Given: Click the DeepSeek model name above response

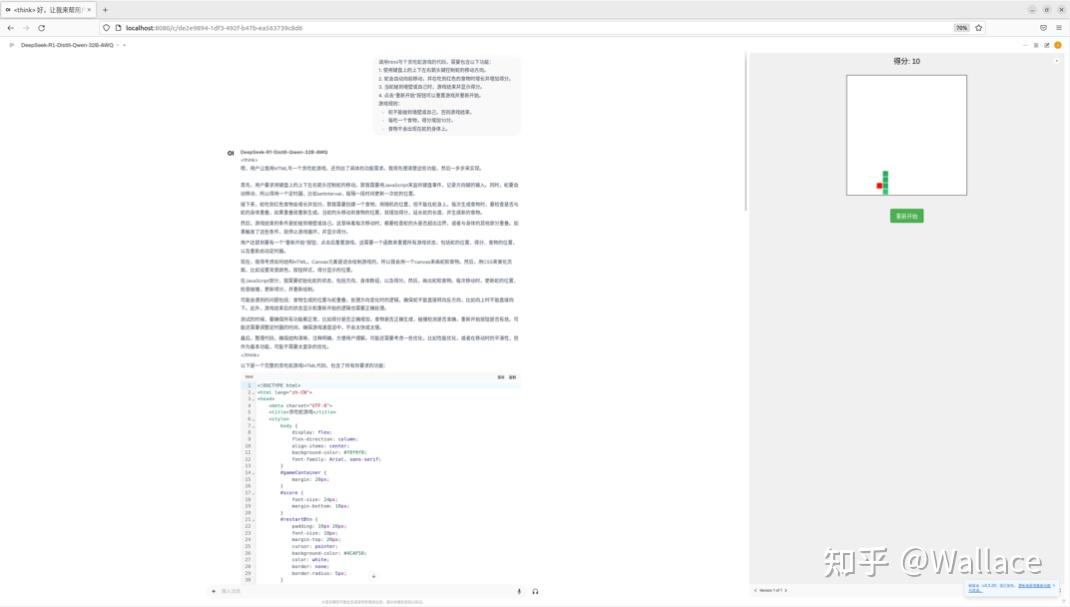Looking at the screenshot, I should click(x=284, y=152).
